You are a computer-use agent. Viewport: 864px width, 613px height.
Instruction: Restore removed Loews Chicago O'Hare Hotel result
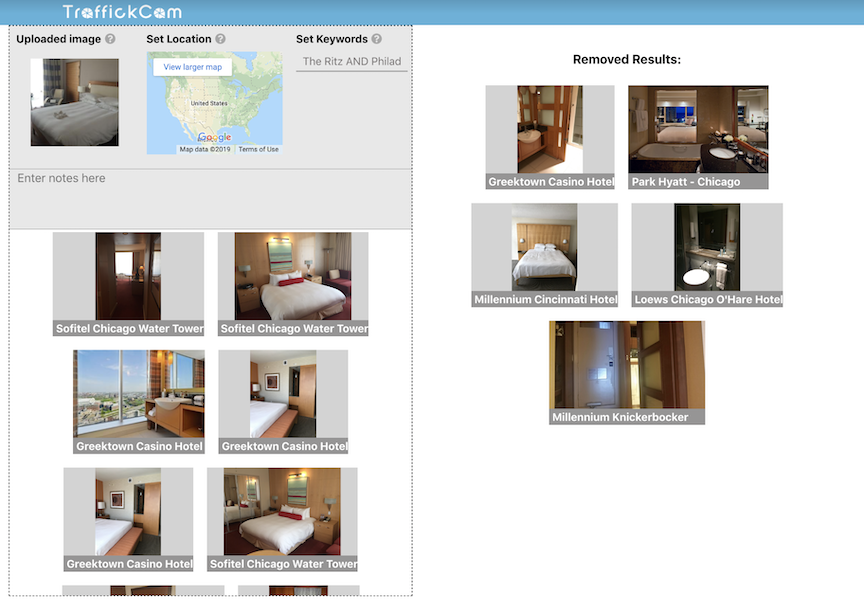pyautogui.click(x=707, y=255)
